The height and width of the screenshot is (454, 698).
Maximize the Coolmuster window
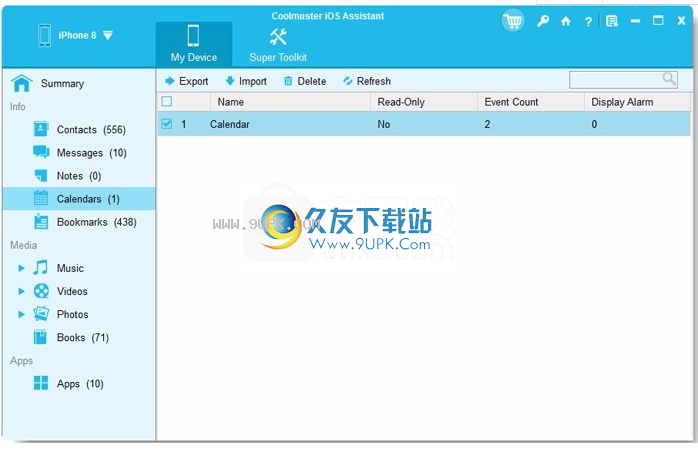pos(658,20)
